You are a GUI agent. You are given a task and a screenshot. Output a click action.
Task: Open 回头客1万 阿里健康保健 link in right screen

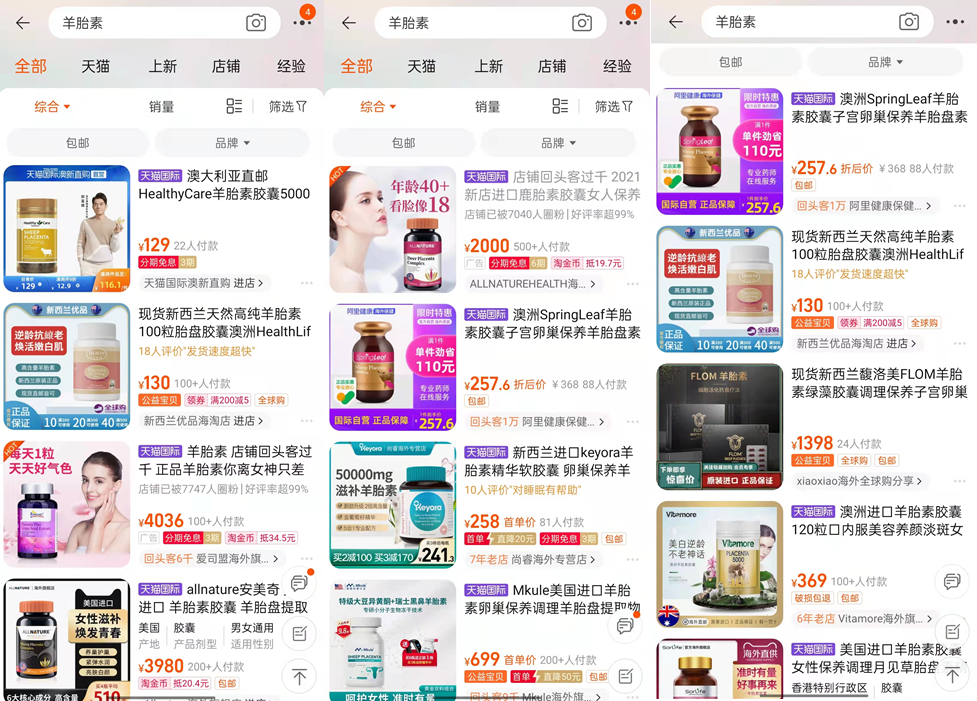864,206
